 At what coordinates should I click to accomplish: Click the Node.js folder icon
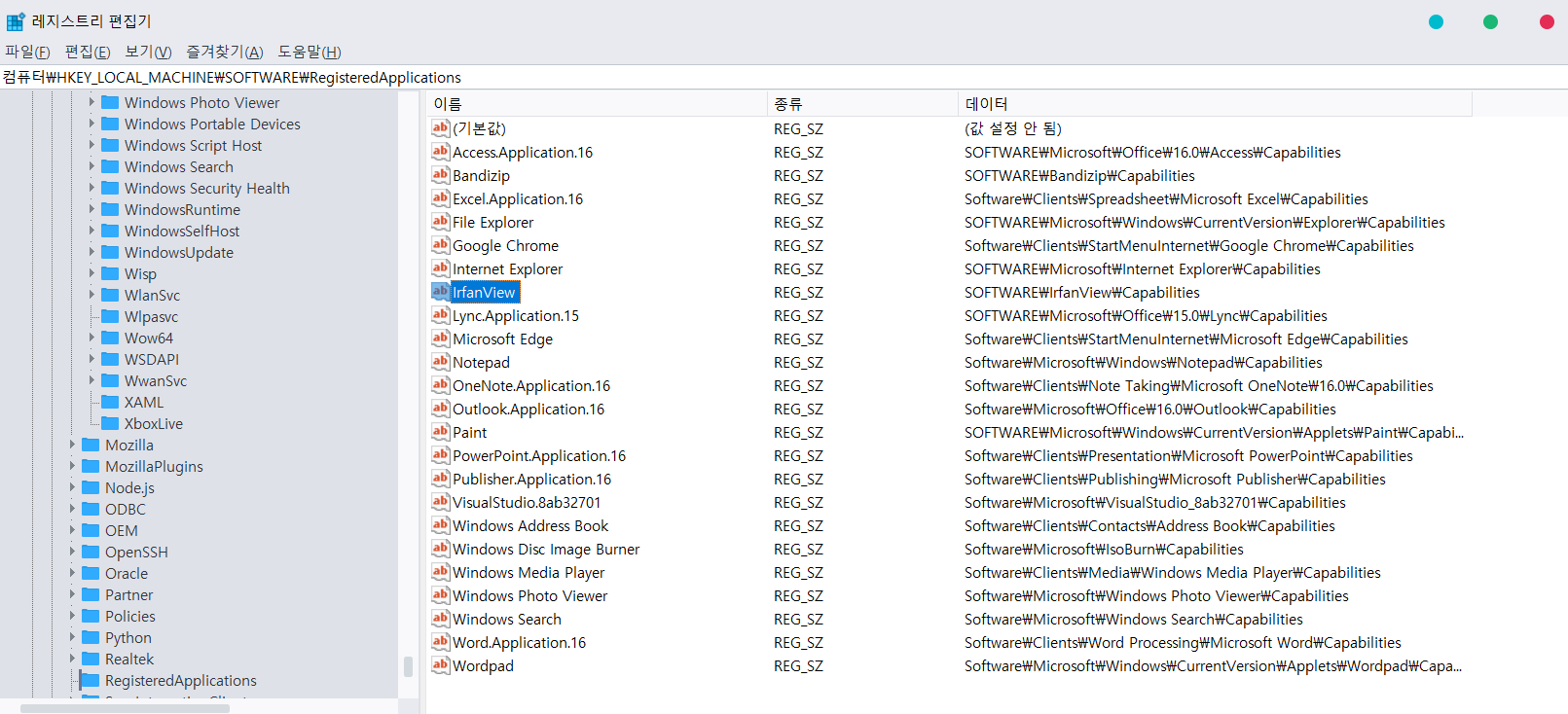pos(91,487)
